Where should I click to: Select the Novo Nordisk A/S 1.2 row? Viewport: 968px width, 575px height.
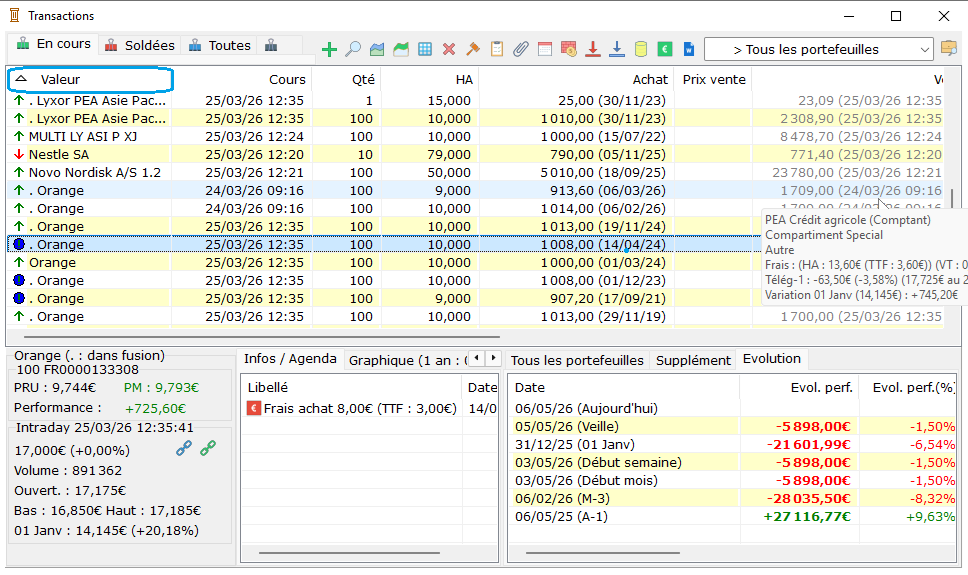(475, 172)
